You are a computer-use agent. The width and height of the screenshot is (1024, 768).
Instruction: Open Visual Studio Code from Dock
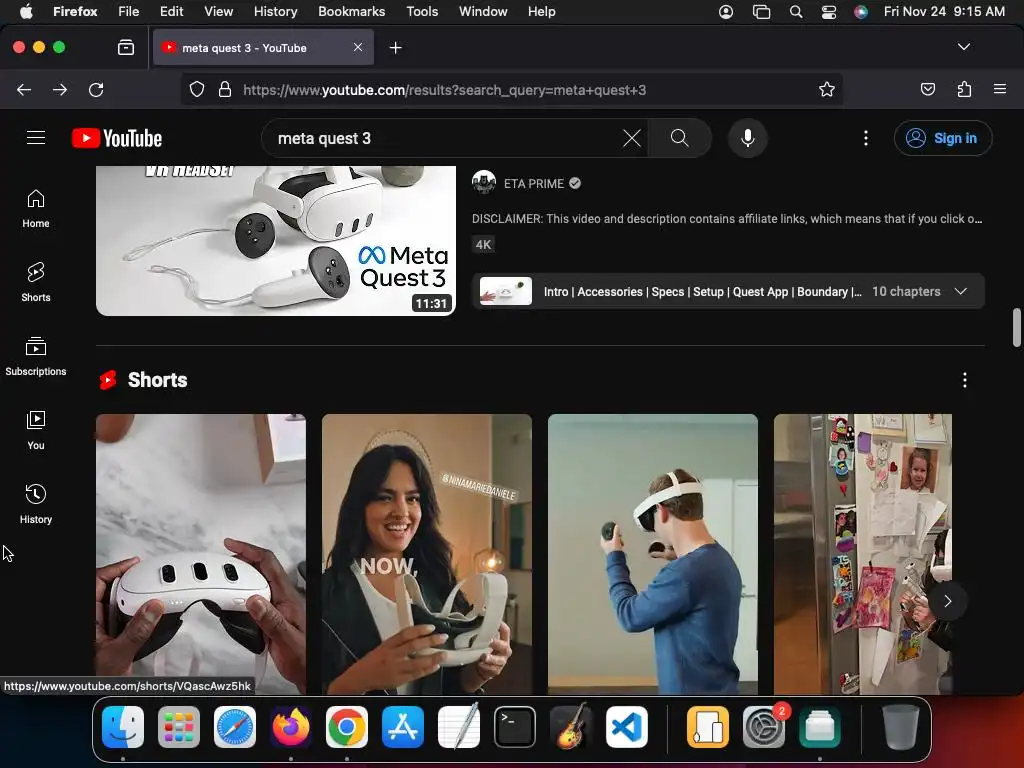627,727
